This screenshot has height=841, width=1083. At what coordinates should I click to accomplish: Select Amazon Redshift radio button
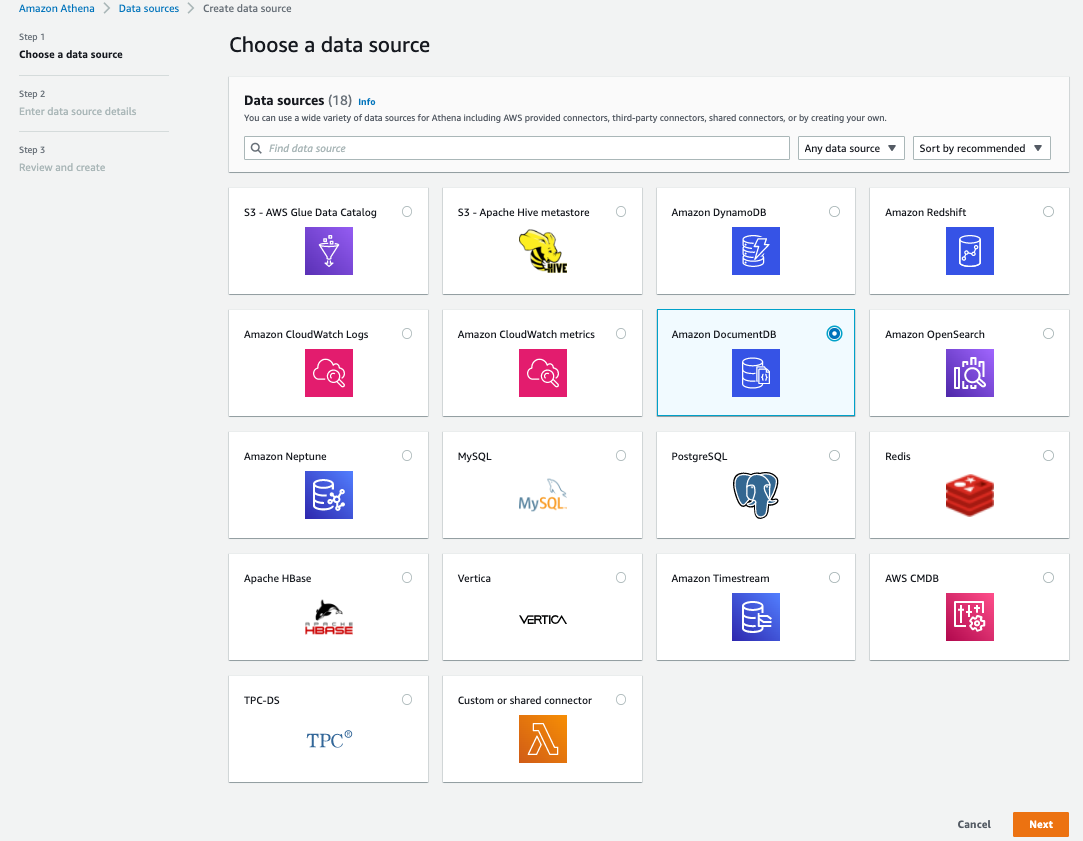point(1048,211)
